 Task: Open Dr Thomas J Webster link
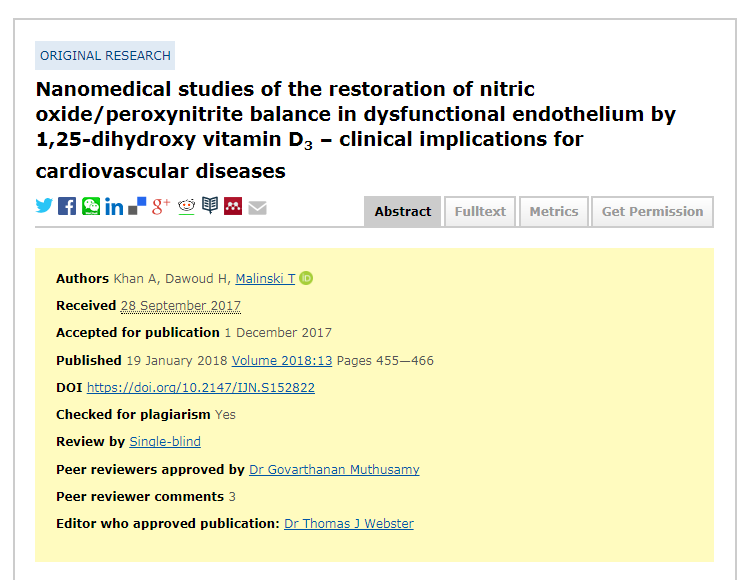coord(349,524)
